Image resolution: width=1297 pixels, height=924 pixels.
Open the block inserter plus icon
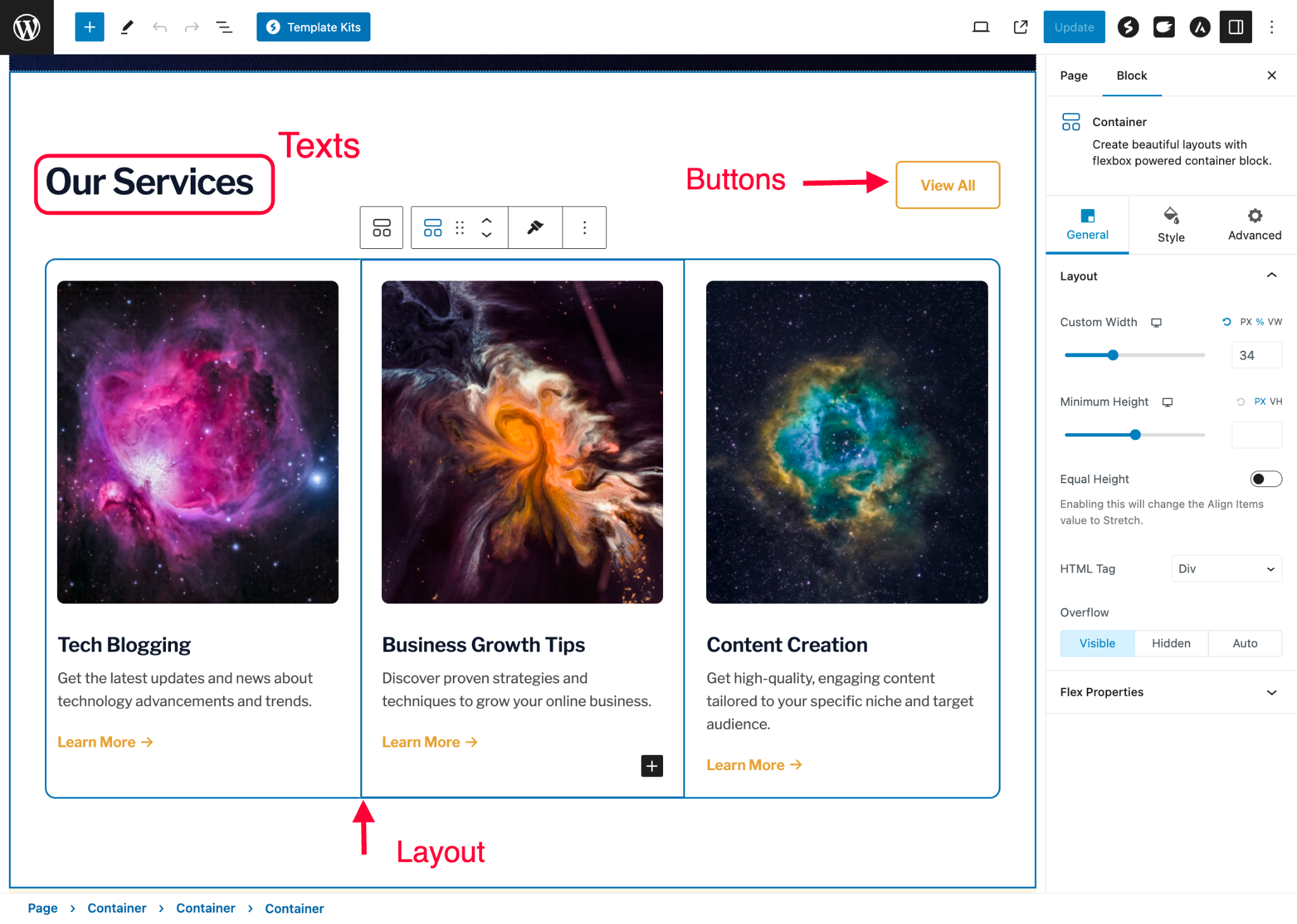(89, 27)
